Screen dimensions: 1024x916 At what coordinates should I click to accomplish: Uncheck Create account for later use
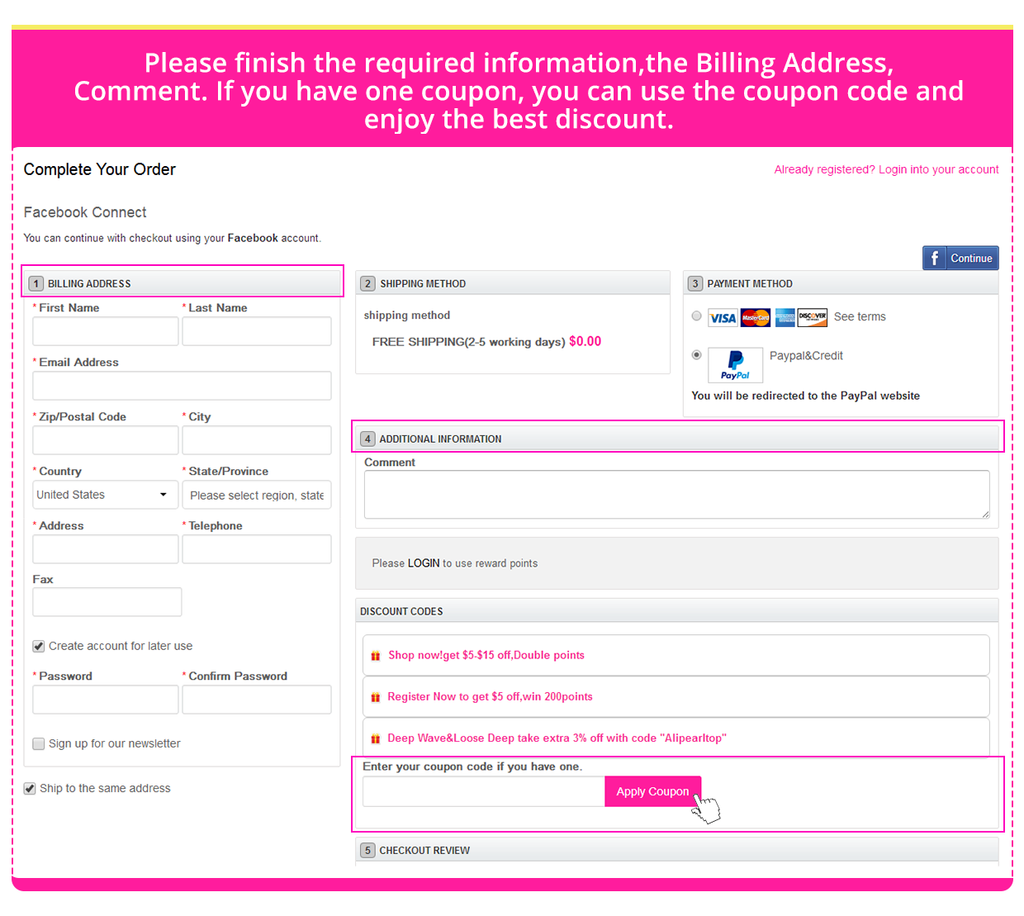[39, 646]
